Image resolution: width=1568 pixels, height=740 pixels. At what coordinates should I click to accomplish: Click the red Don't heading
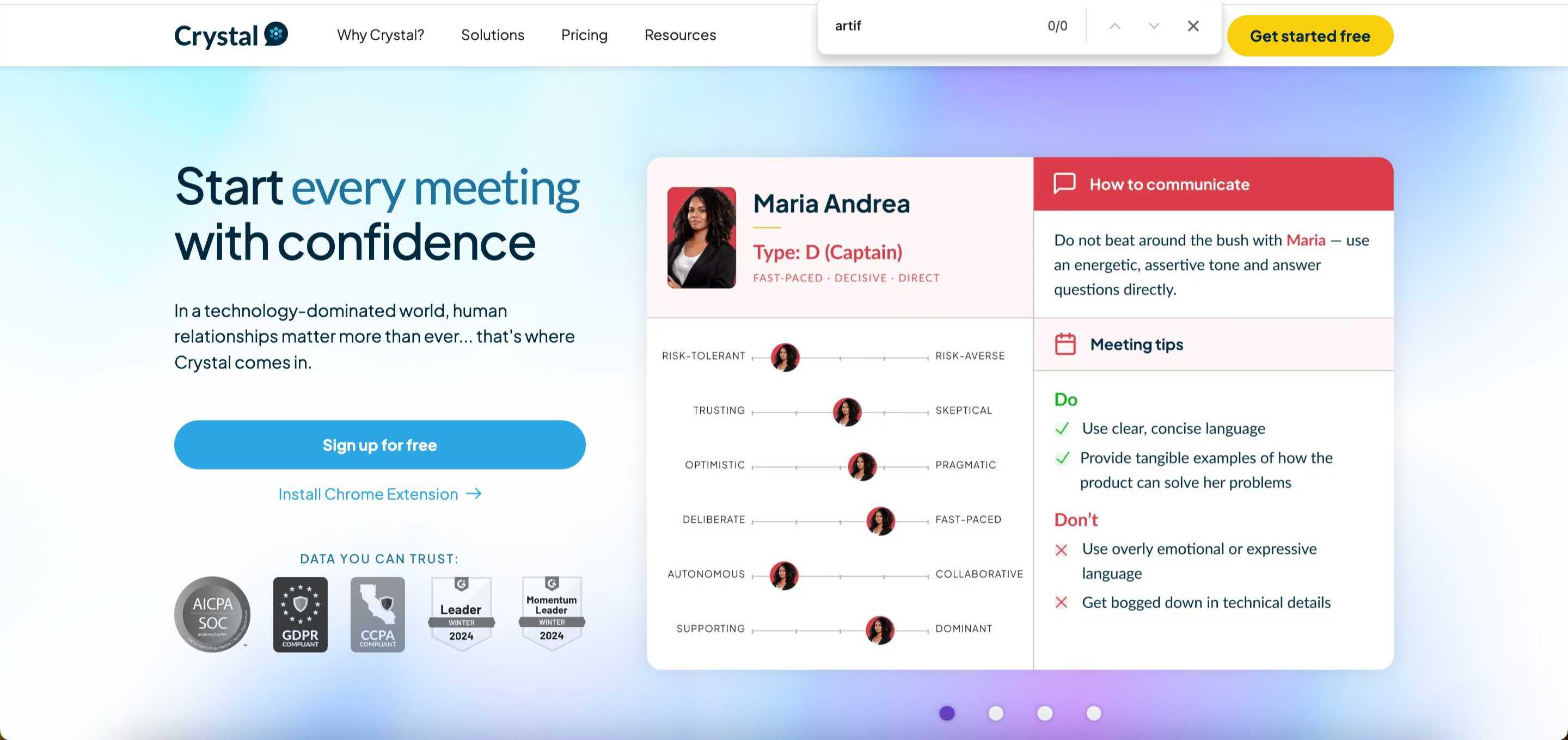[1076, 520]
